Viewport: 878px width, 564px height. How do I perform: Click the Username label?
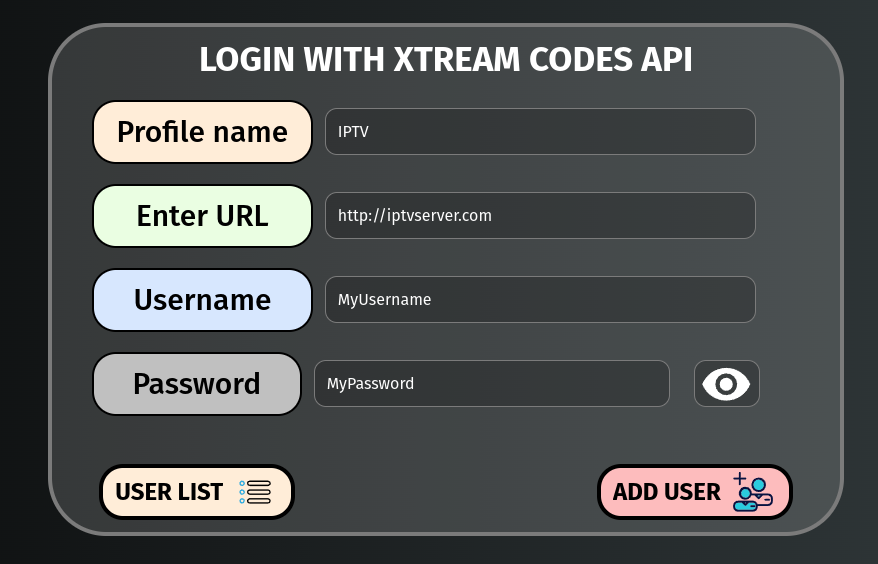pos(202,300)
